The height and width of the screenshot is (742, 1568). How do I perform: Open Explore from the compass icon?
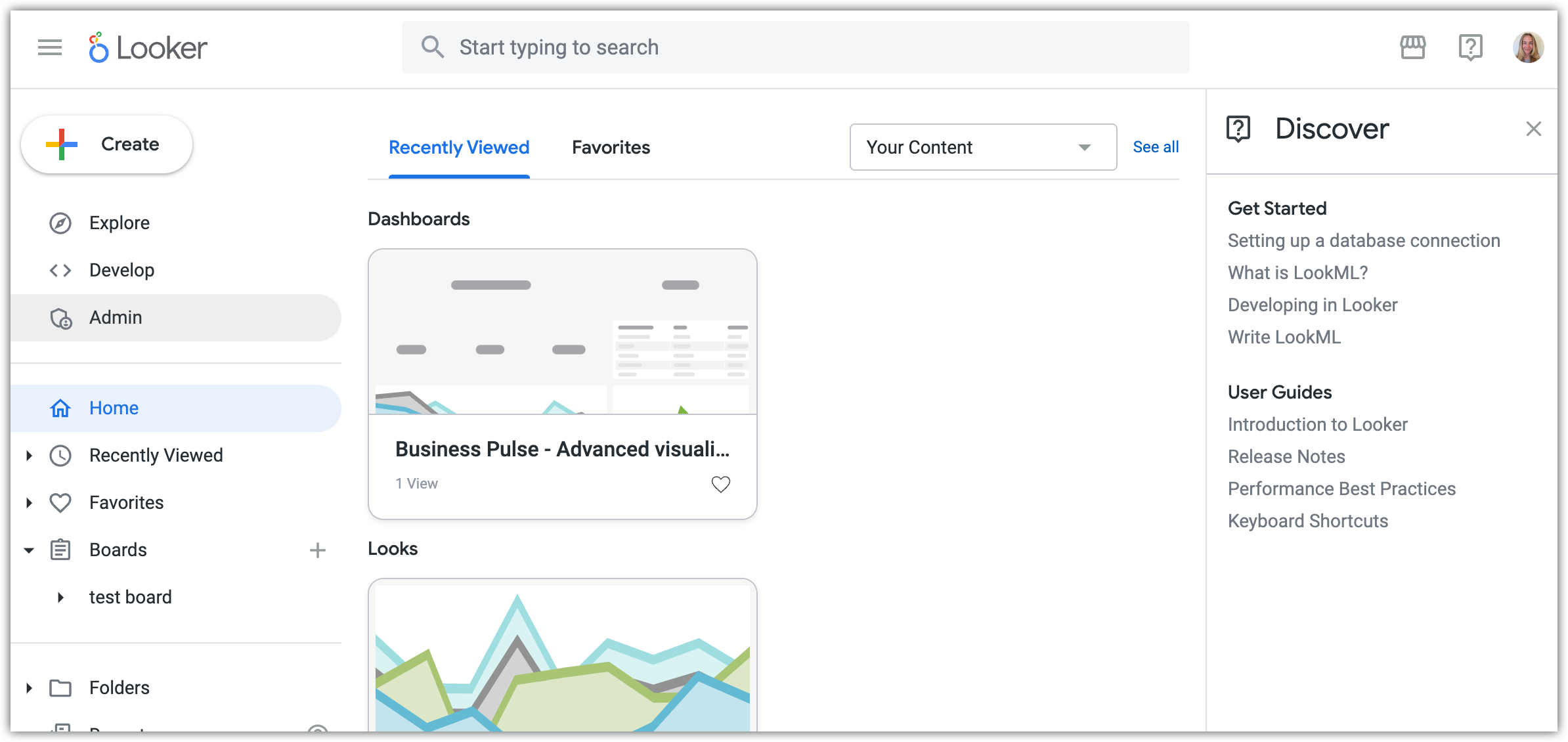pos(60,223)
